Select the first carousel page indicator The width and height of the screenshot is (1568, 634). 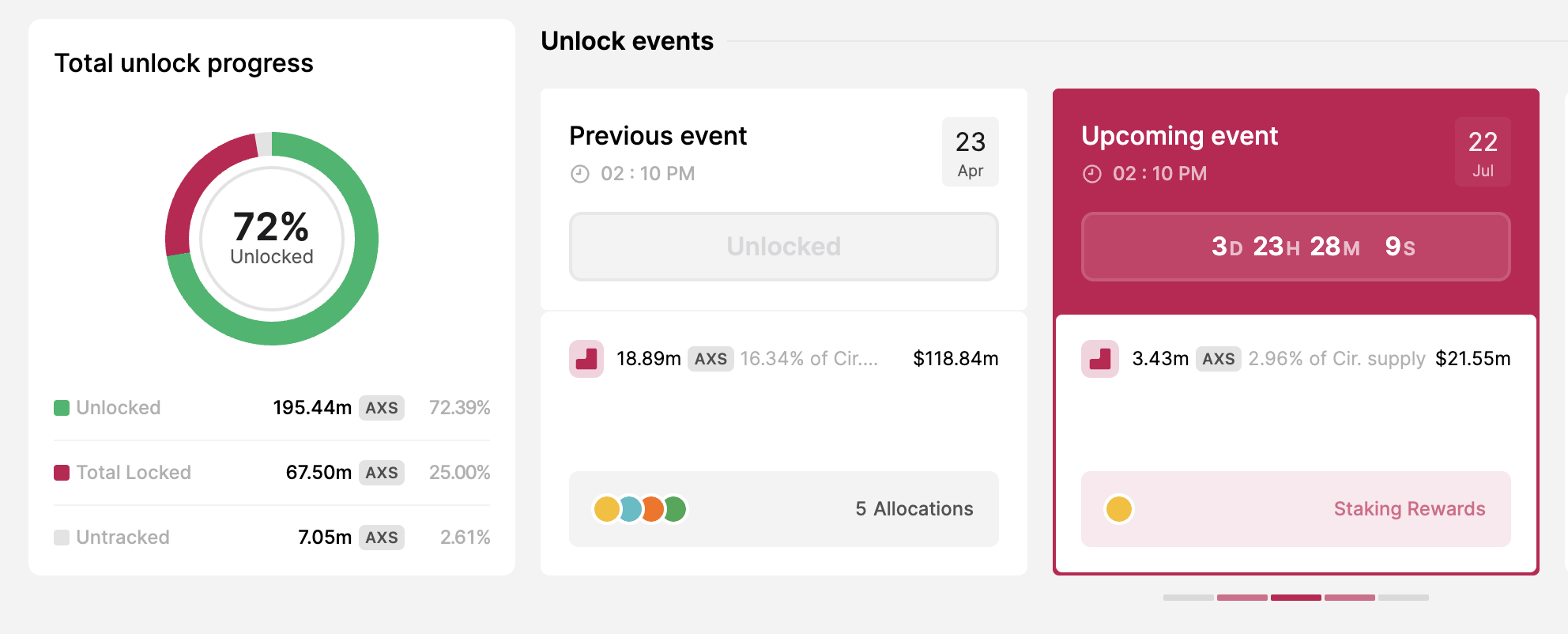click(x=1189, y=598)
